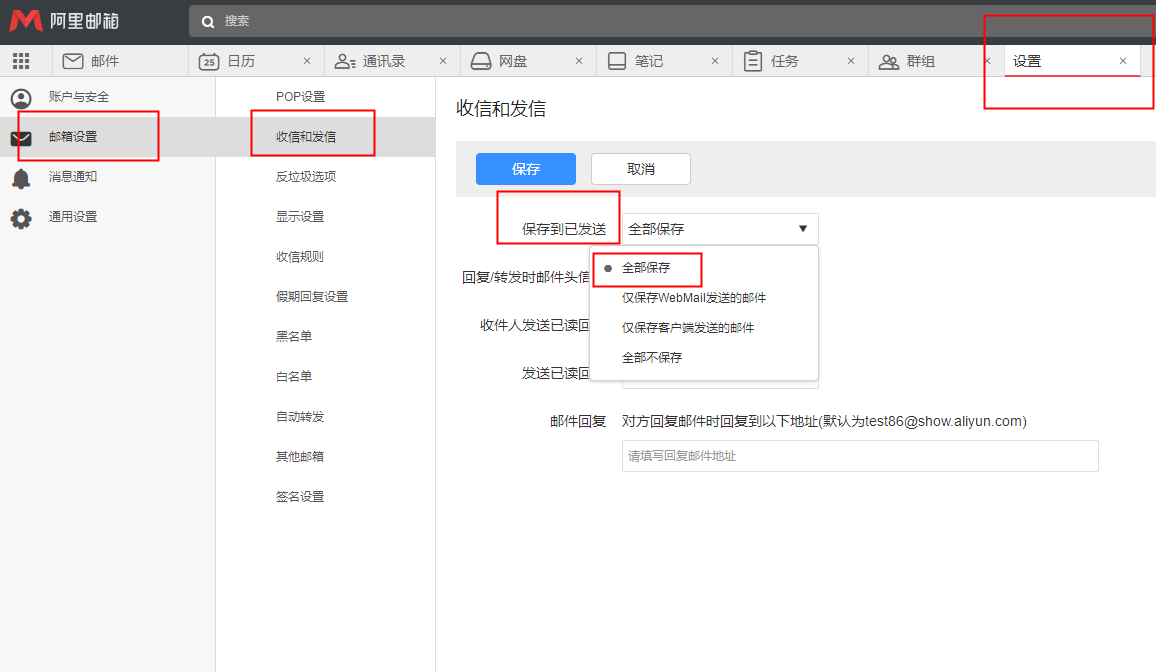Click the blue 保存 button
This screenshot has width=1156, height=672.
coord(525,169)
